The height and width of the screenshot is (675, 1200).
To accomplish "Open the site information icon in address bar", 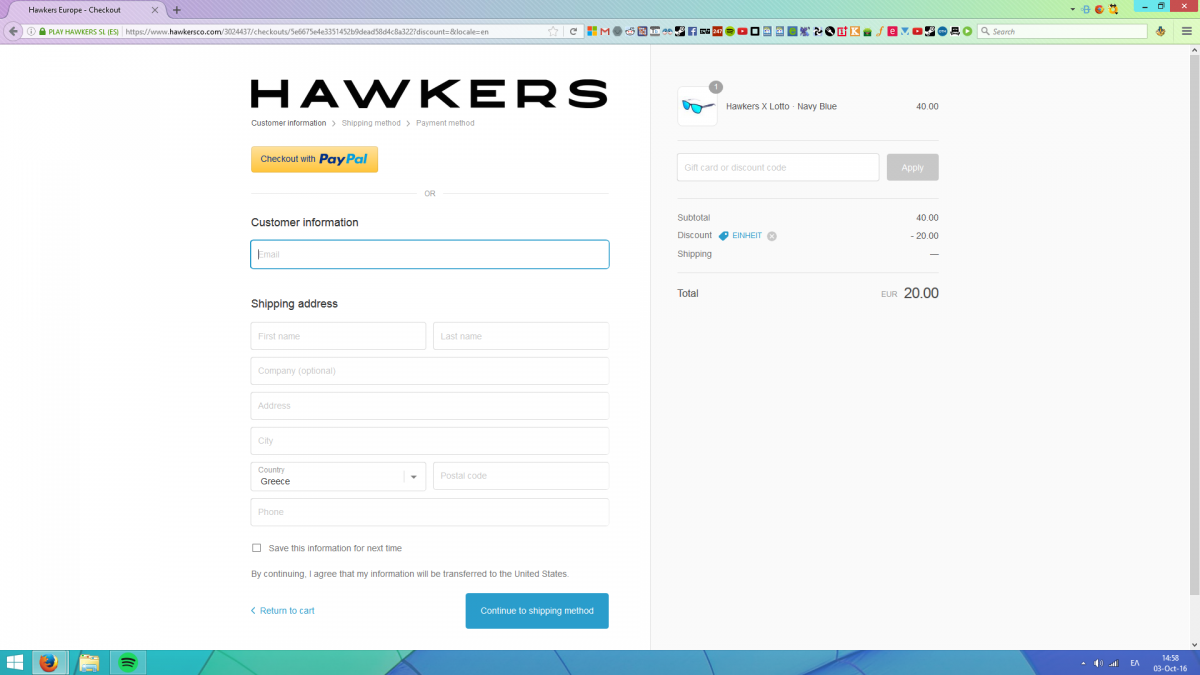I will tap(31, 31).
